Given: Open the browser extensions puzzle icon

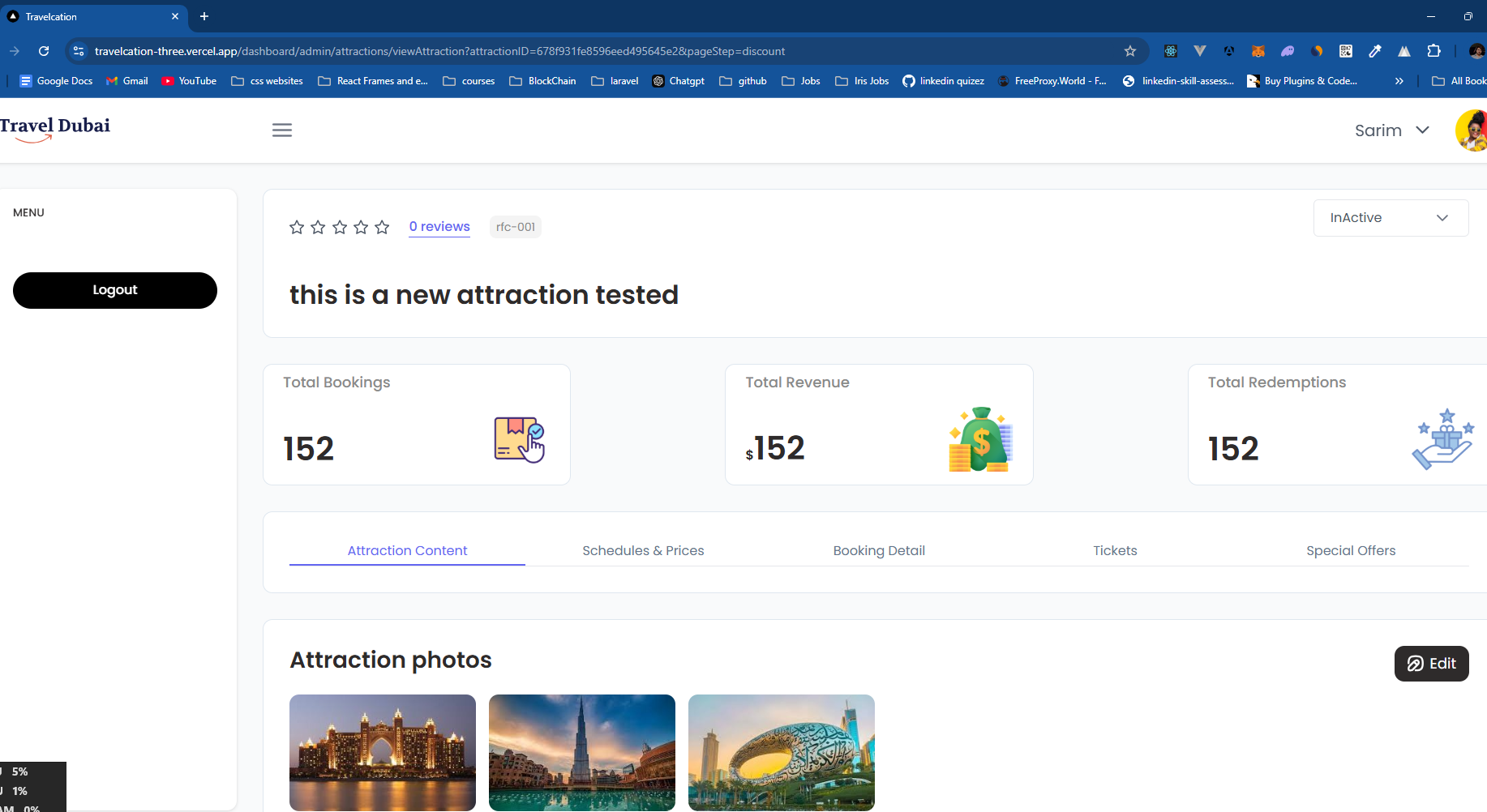Looking at the screenshot, I should click(x=1435, y=51).
